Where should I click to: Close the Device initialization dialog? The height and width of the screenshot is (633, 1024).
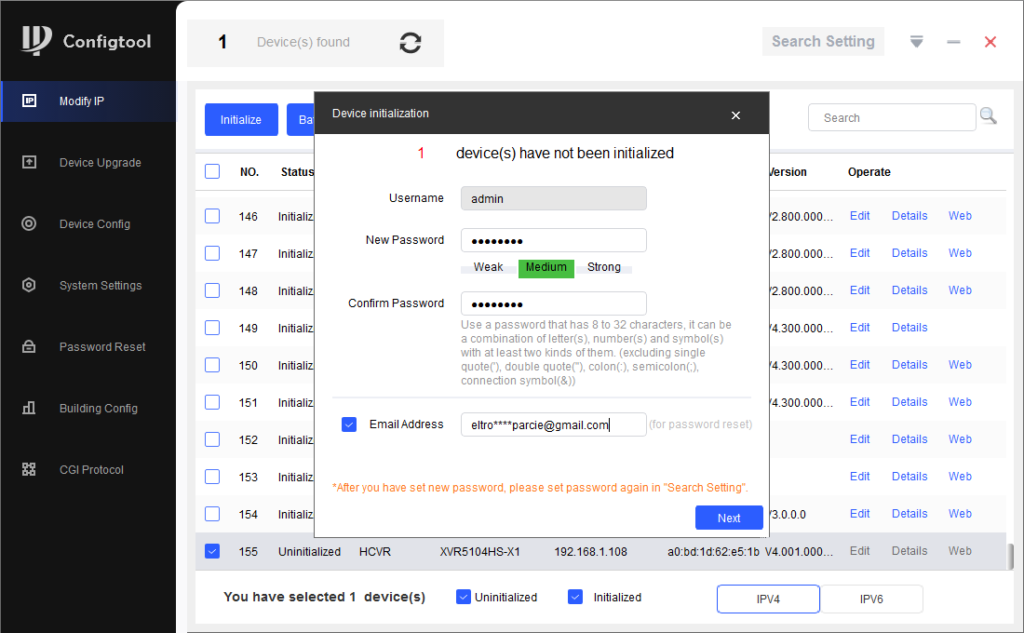click(736, 115)
